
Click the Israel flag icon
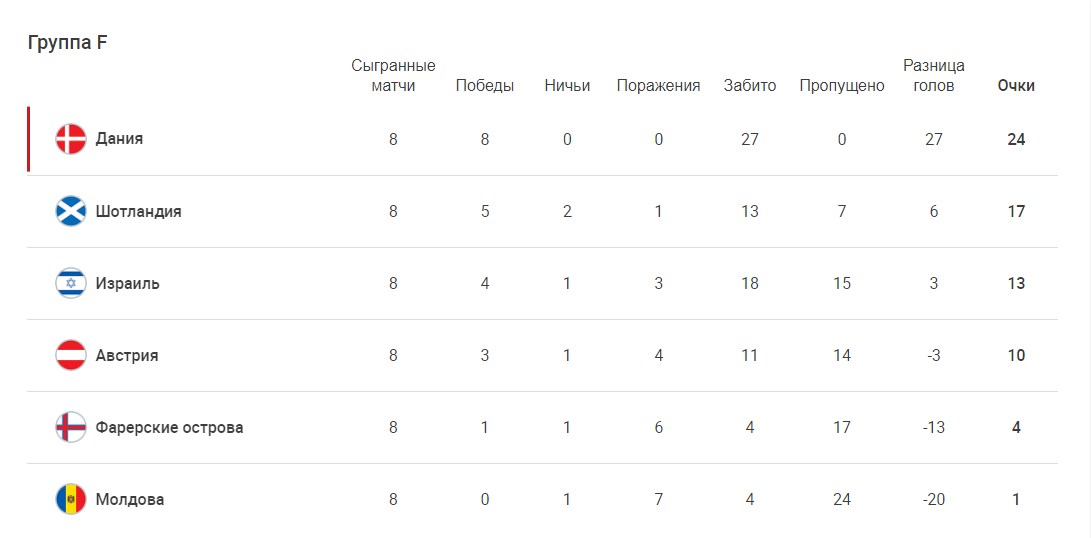pyautogui.click(x=71, y=283)
